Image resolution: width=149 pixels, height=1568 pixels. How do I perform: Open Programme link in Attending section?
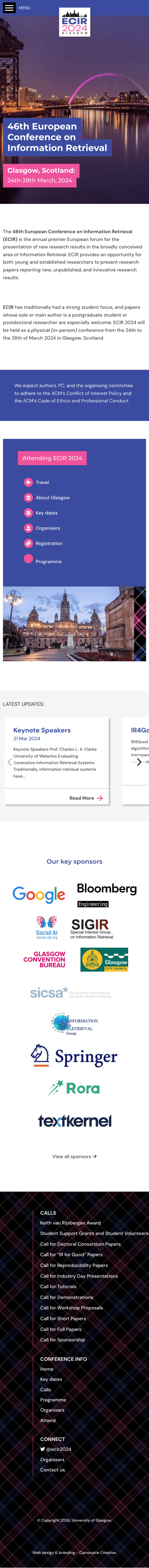(48, 561)
